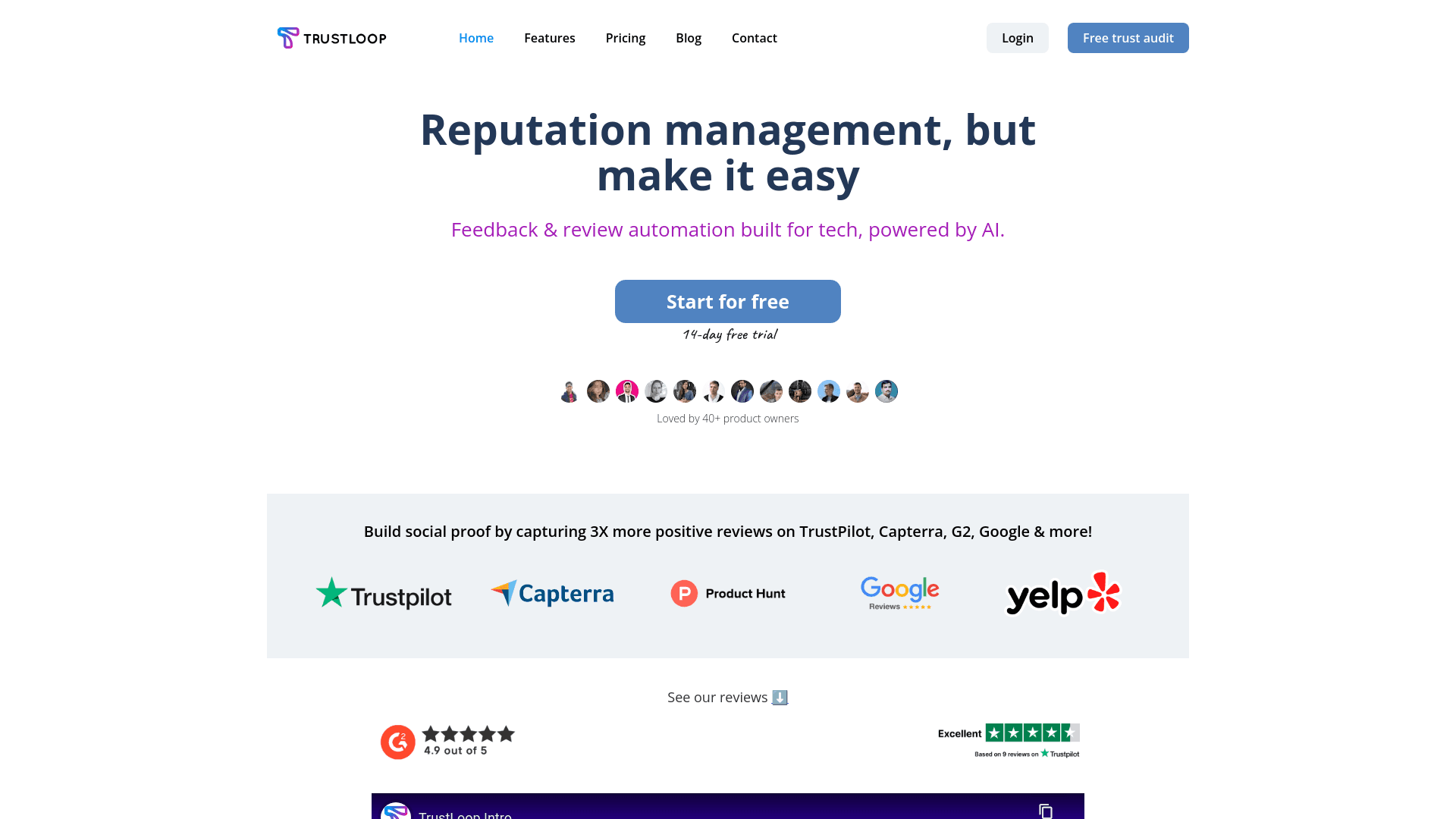This screenshot has width=1456, height=819.
Task: Click the Blog navigation link
Action: (x=688, y=38)
